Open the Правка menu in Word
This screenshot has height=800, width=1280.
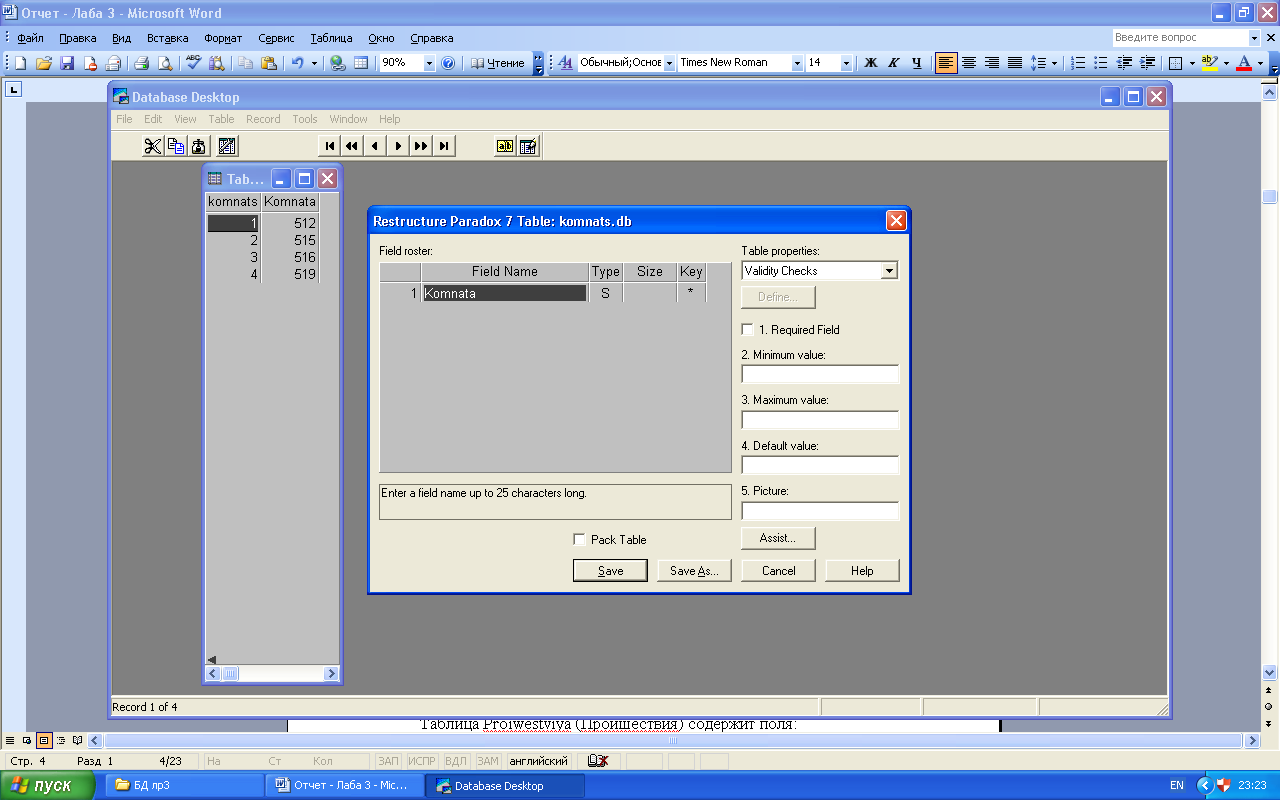click(77, 38)
